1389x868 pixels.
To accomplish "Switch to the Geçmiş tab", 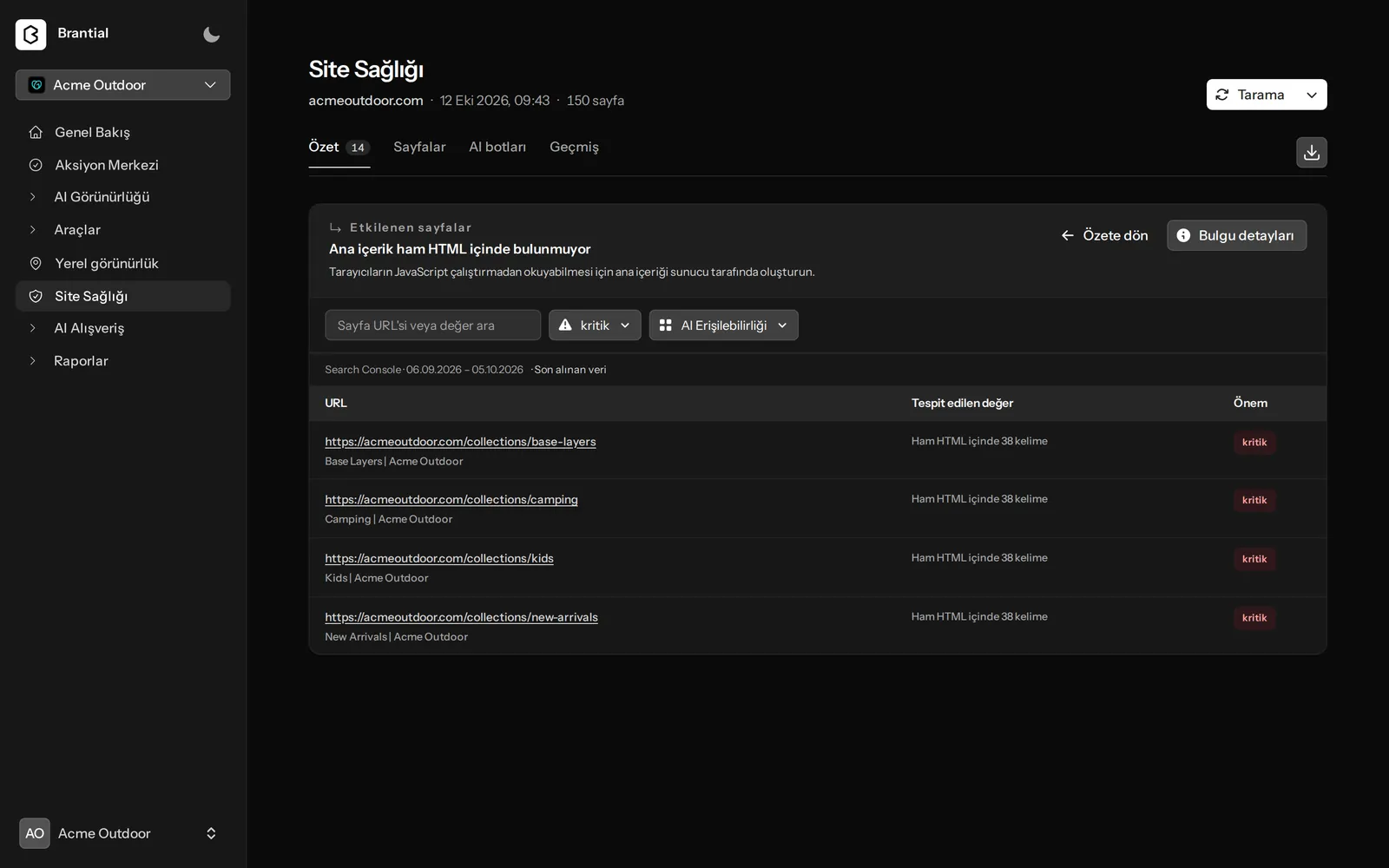I will tap(574, 148).
